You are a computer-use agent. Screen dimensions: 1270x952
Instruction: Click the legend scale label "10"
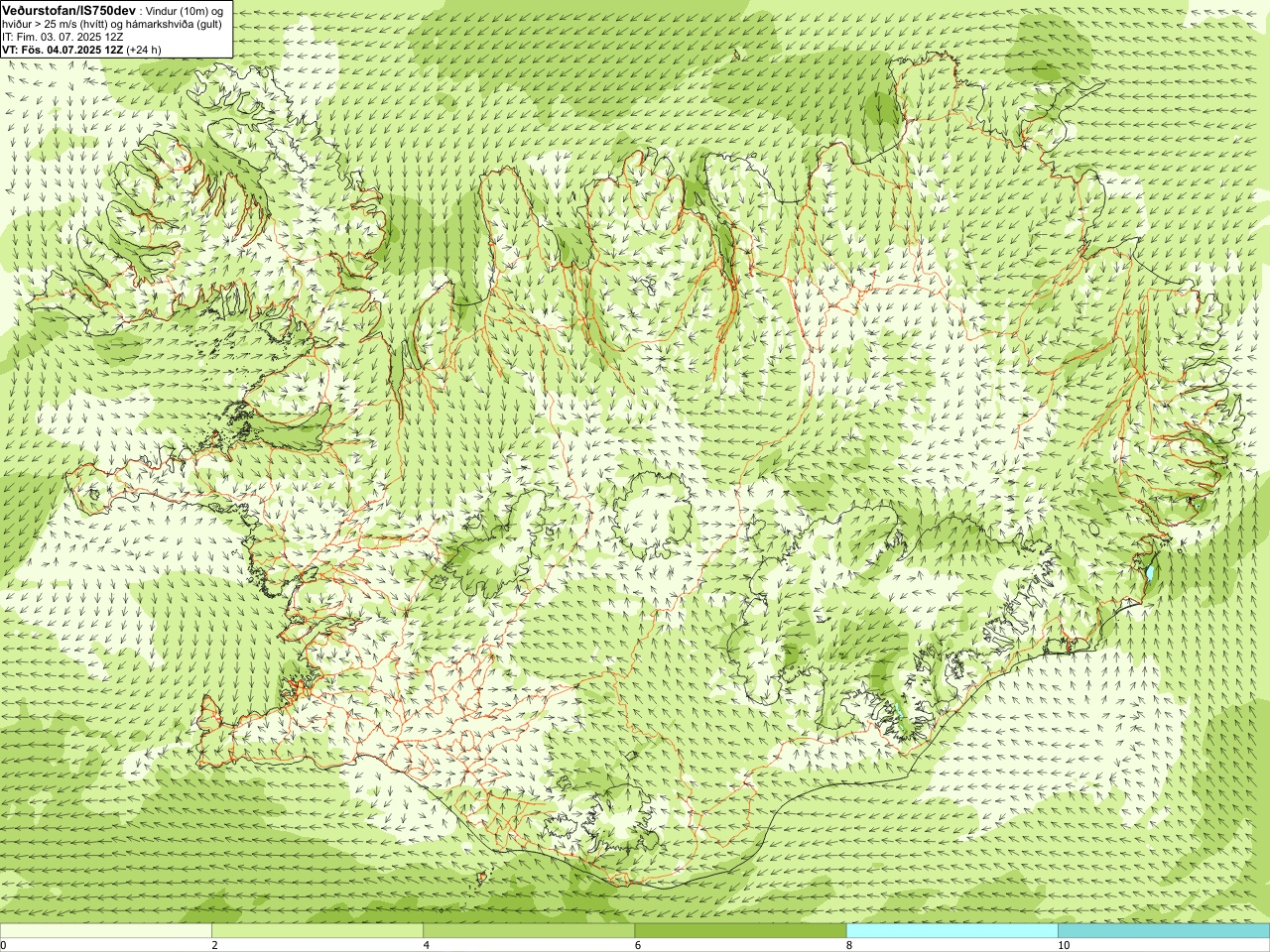(1064, 945)
